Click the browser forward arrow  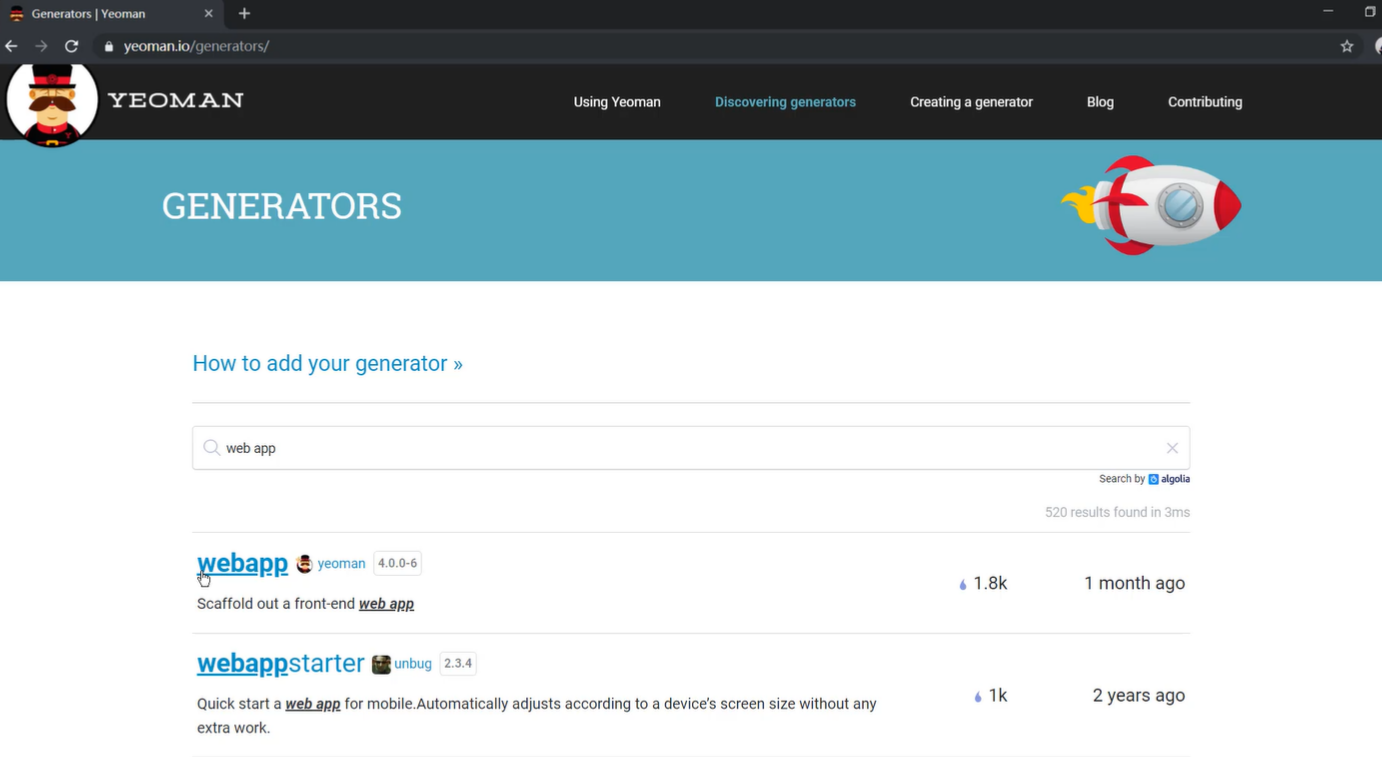pyautogui.click(x=41, y=46)
